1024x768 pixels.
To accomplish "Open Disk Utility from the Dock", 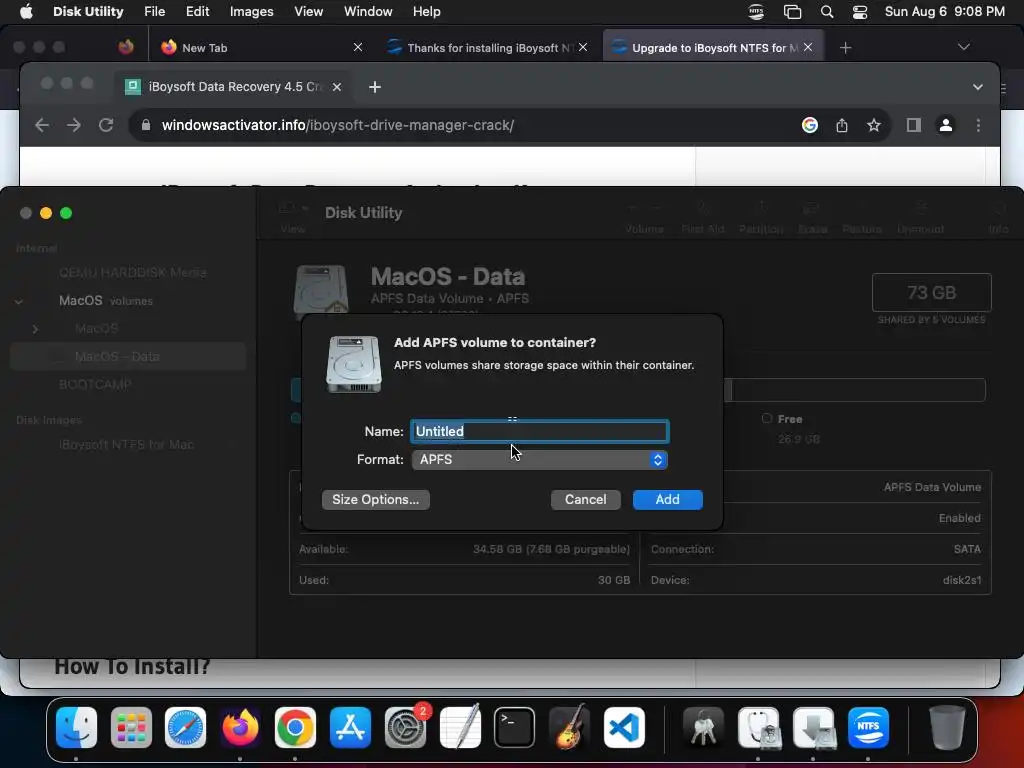I will [x=758, y=728].
